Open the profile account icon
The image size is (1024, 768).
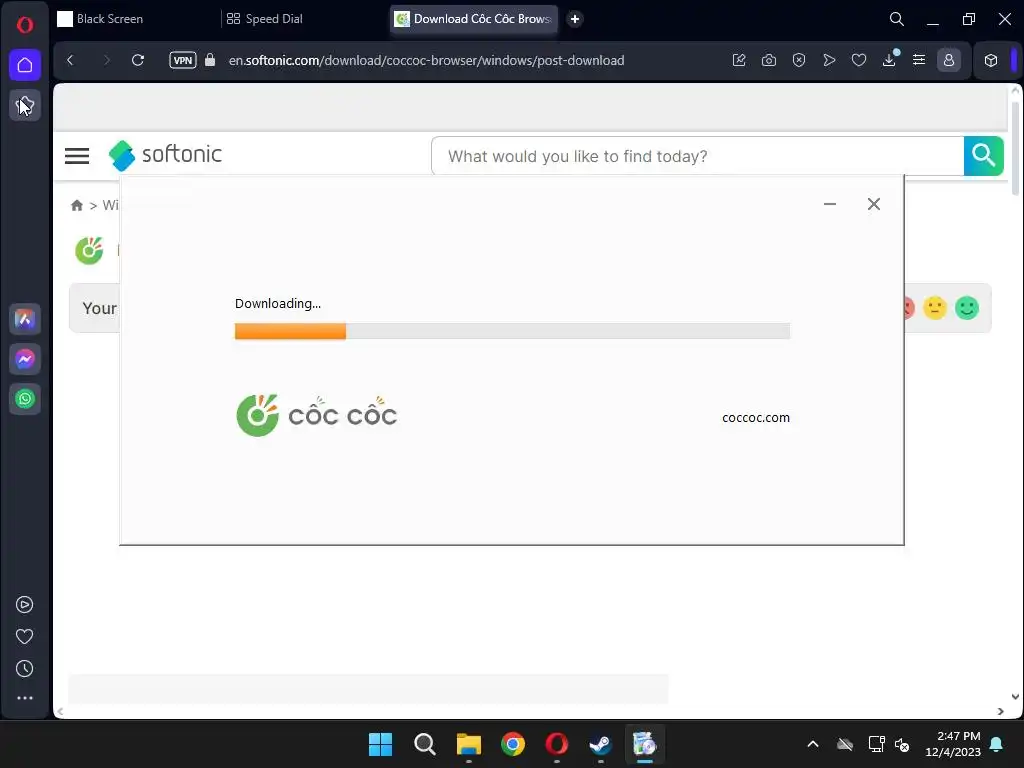click(x=949, y=60)
